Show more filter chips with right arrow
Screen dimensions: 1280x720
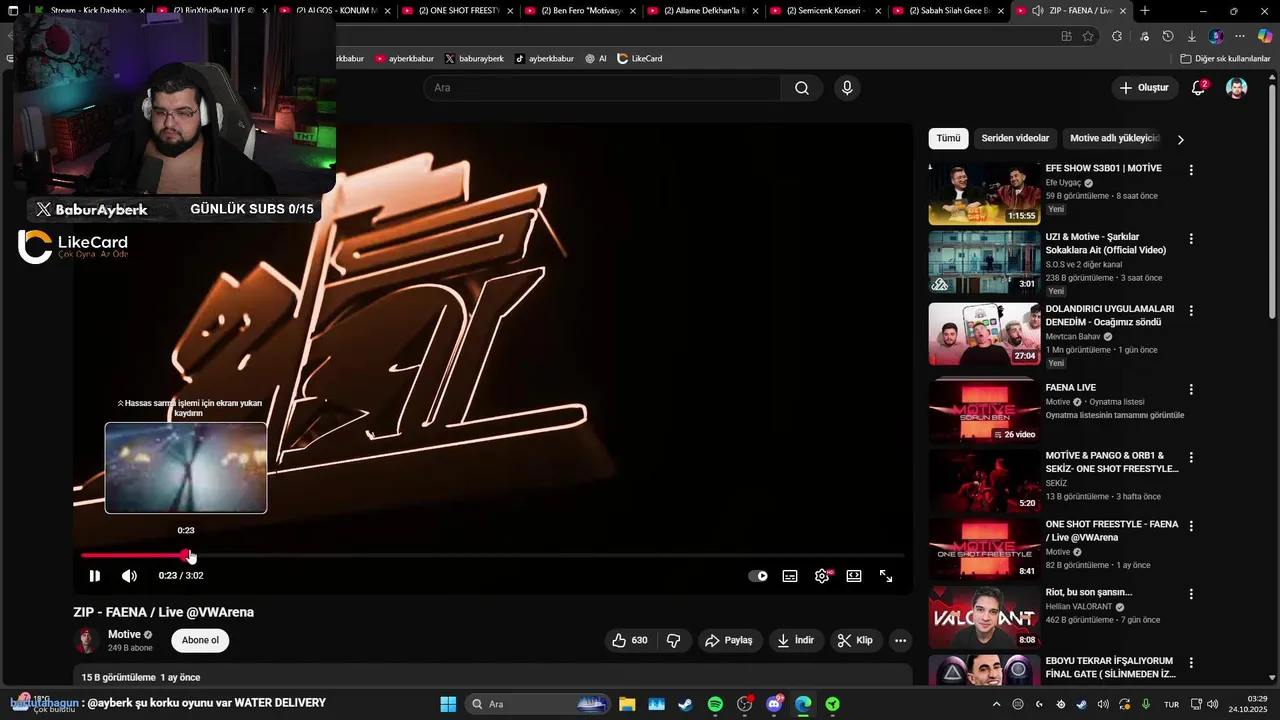1180,139
